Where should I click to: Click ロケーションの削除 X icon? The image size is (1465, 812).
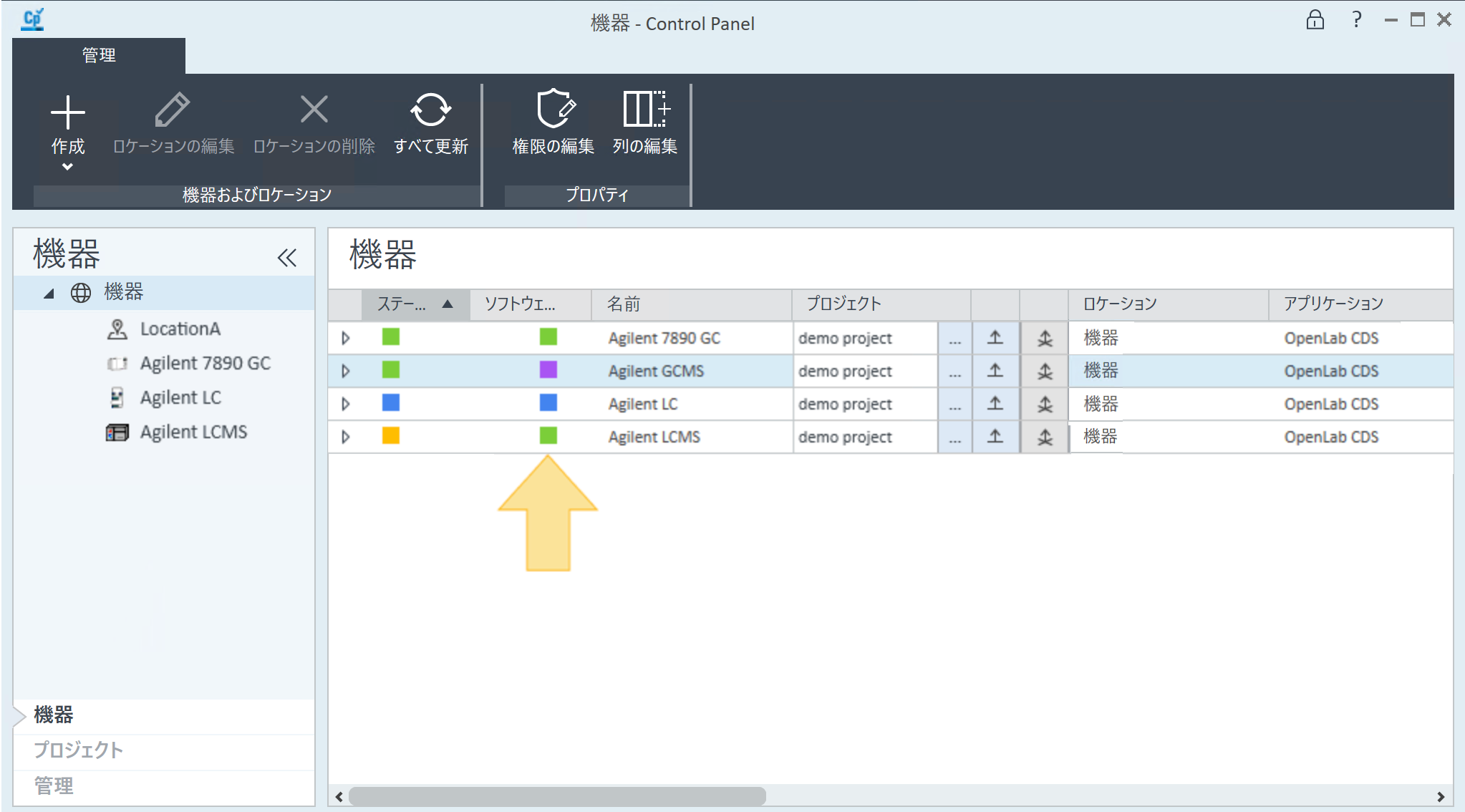pos(314,110)
